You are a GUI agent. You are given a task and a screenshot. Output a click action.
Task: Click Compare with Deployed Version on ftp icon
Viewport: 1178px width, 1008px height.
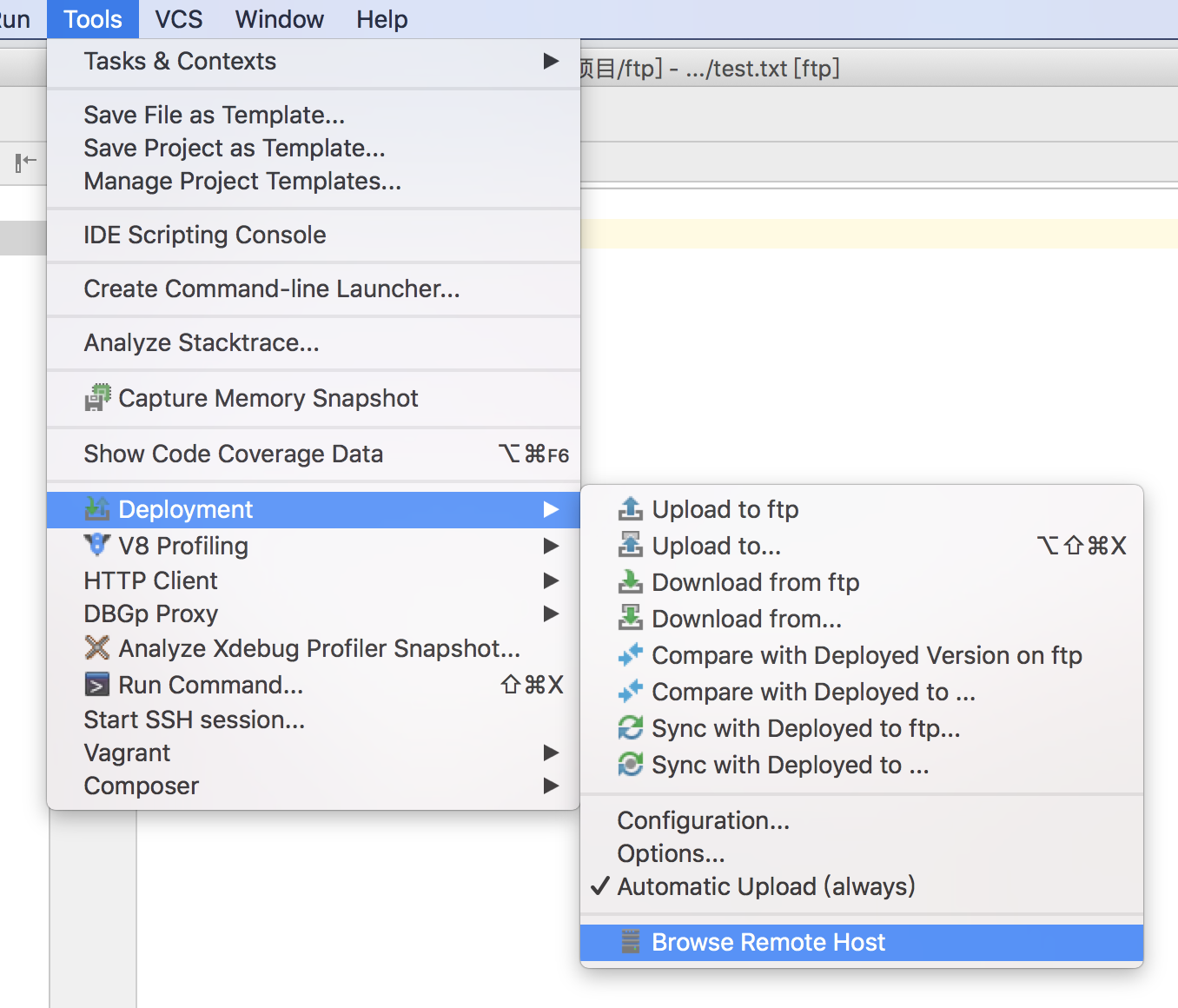point(630,655)
